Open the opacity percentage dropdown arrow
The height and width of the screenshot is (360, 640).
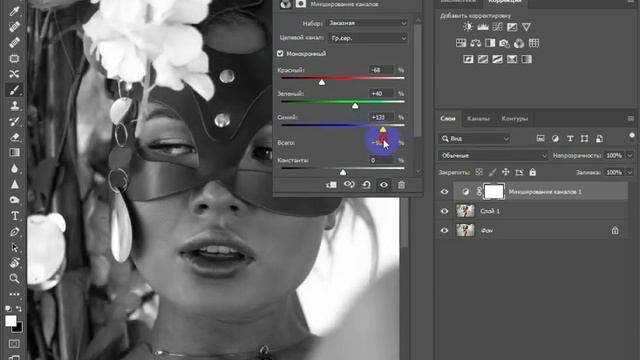point(630,156)
